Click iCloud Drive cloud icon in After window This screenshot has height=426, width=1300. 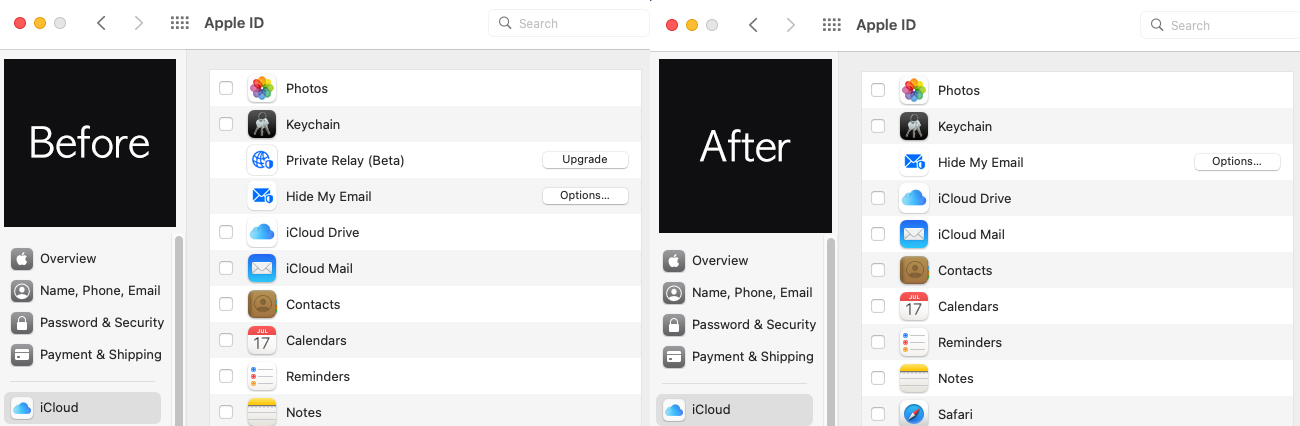pyautogui.click(x=914, y=198)
